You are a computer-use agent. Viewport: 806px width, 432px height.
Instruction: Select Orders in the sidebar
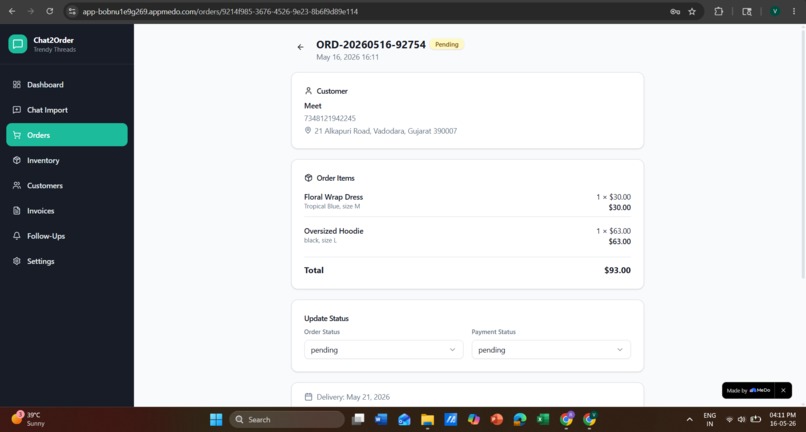(x=67, y=135)
